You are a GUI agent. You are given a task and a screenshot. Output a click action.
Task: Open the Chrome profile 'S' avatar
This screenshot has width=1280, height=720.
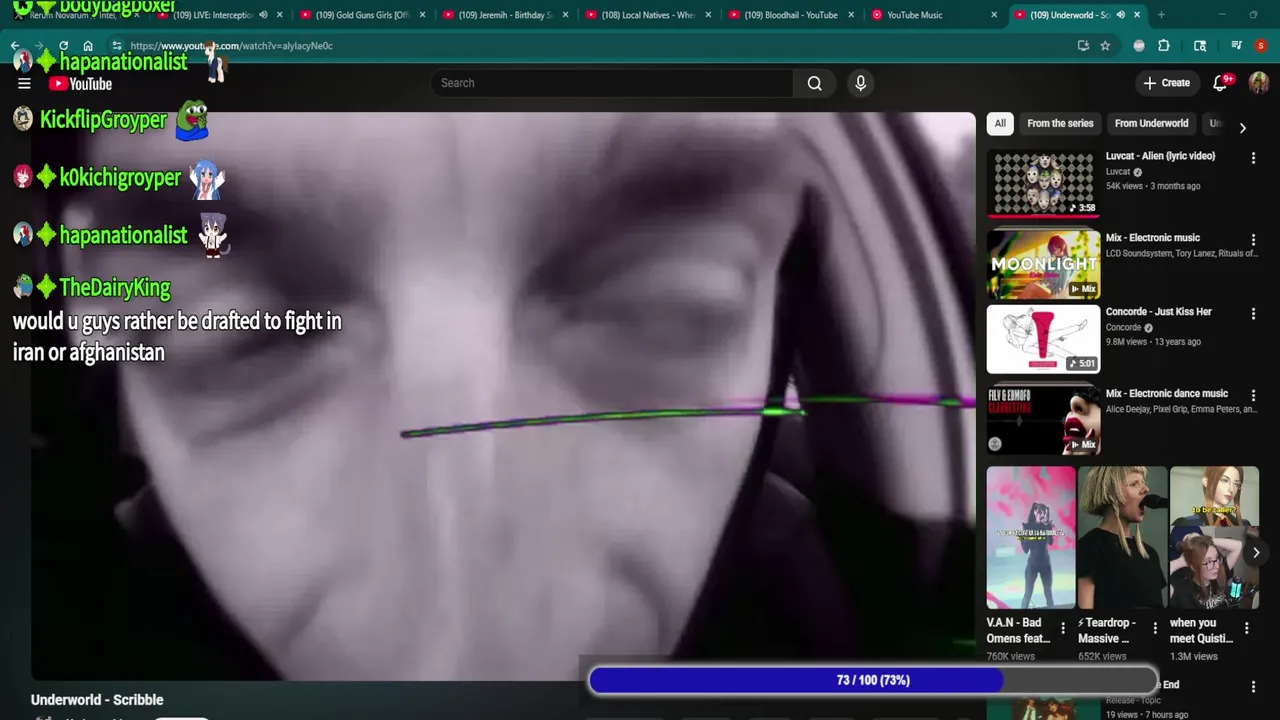tap(1261, 46)
